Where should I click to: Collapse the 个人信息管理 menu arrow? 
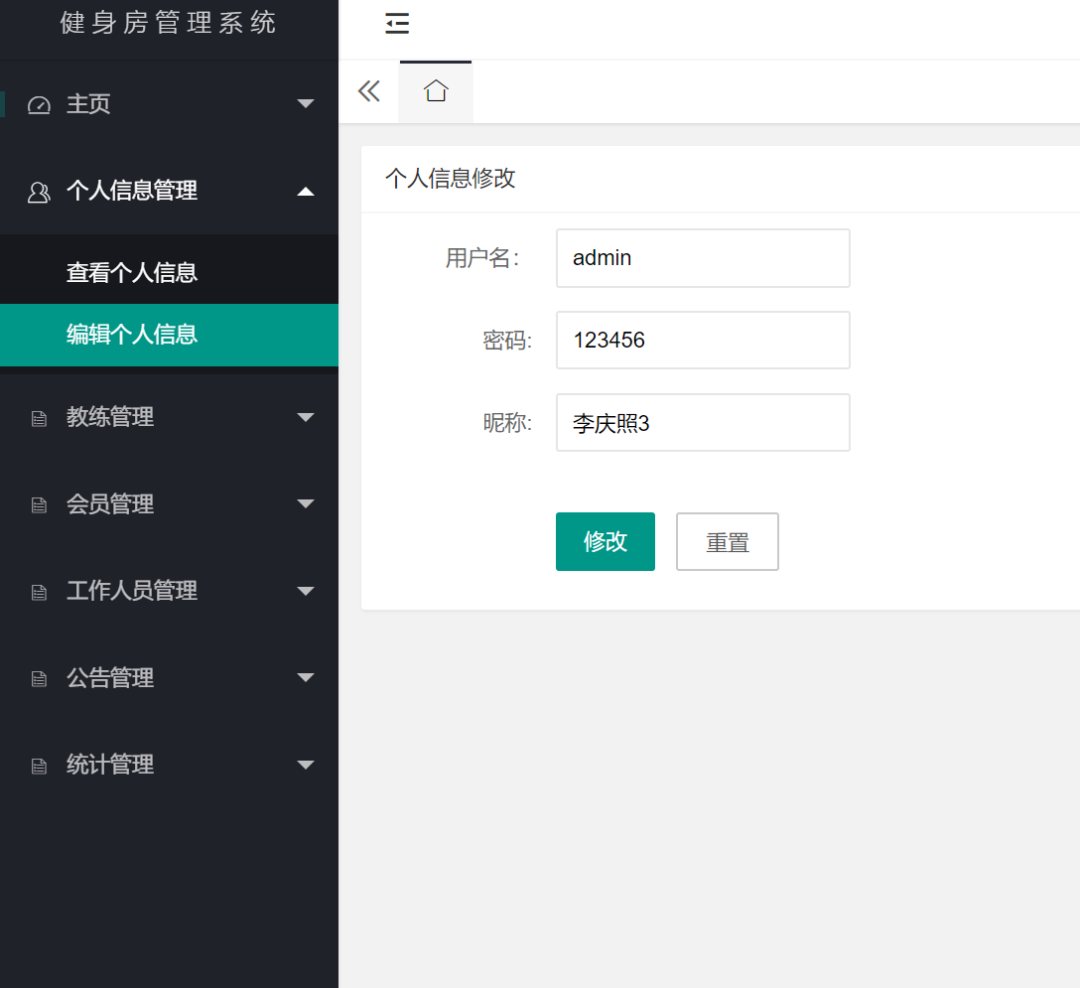click(306, 191)
